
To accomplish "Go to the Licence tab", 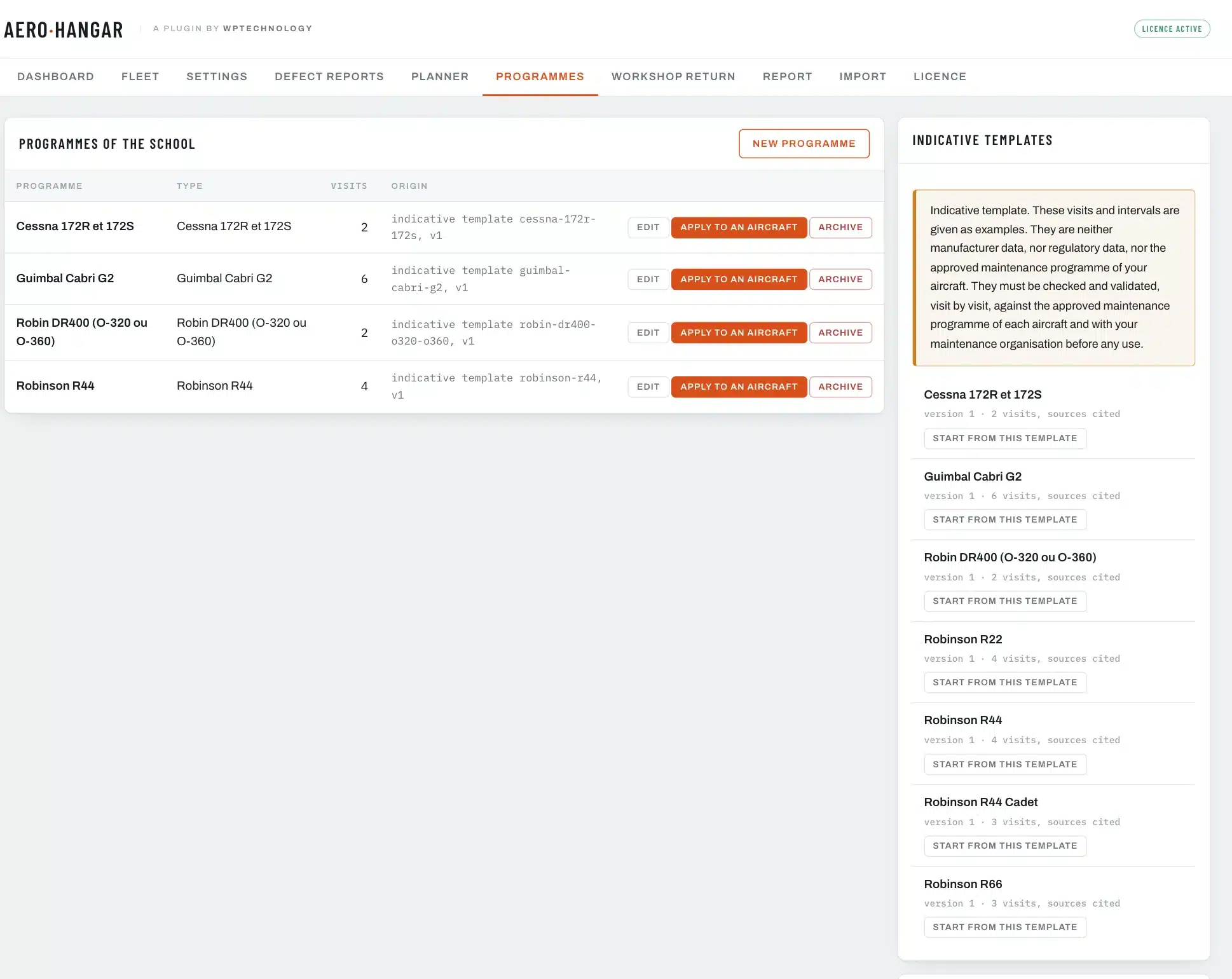I will (940, 76).
